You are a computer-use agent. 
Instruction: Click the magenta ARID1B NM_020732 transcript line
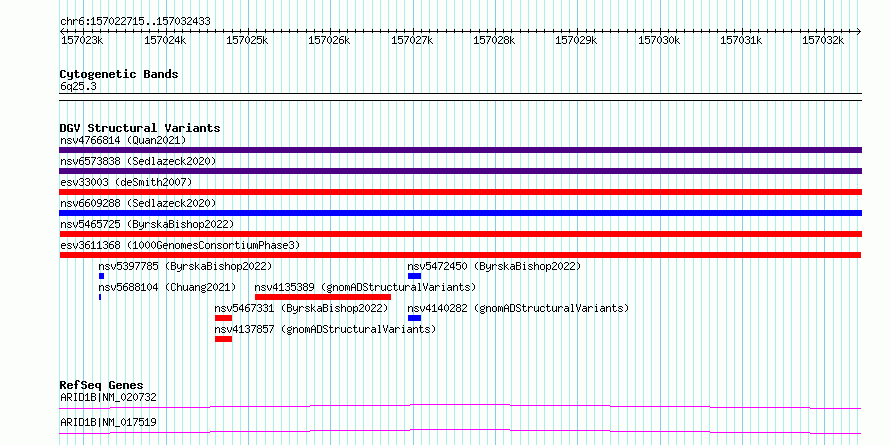[x=460, y=406]
